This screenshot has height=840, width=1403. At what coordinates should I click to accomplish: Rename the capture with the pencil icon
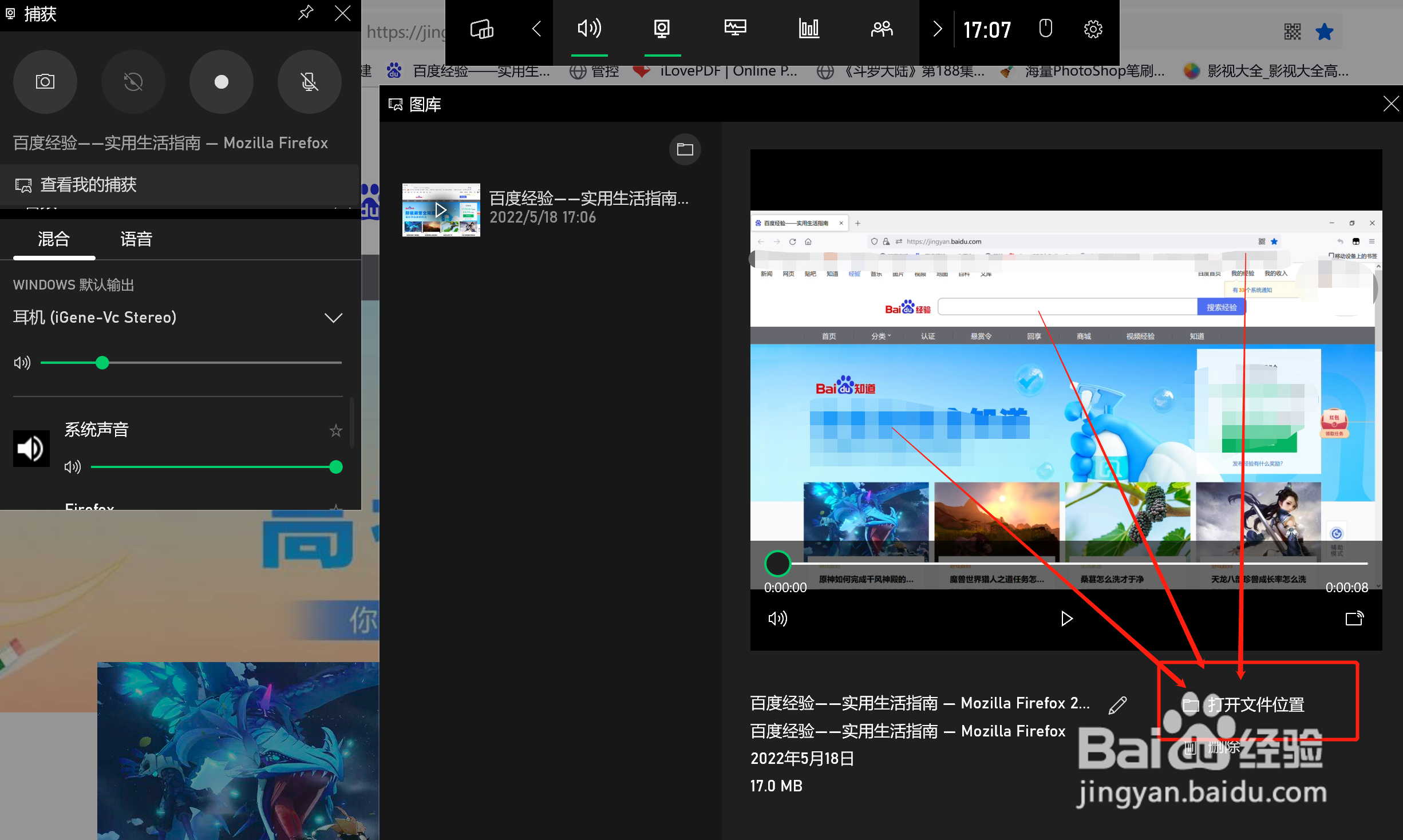pos(1117,704)
